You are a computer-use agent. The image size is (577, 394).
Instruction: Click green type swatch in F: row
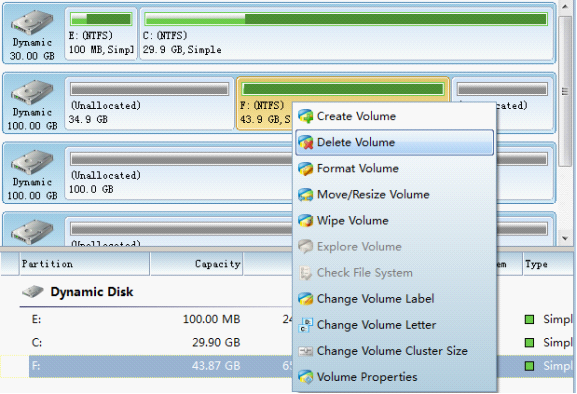[530, 366]
